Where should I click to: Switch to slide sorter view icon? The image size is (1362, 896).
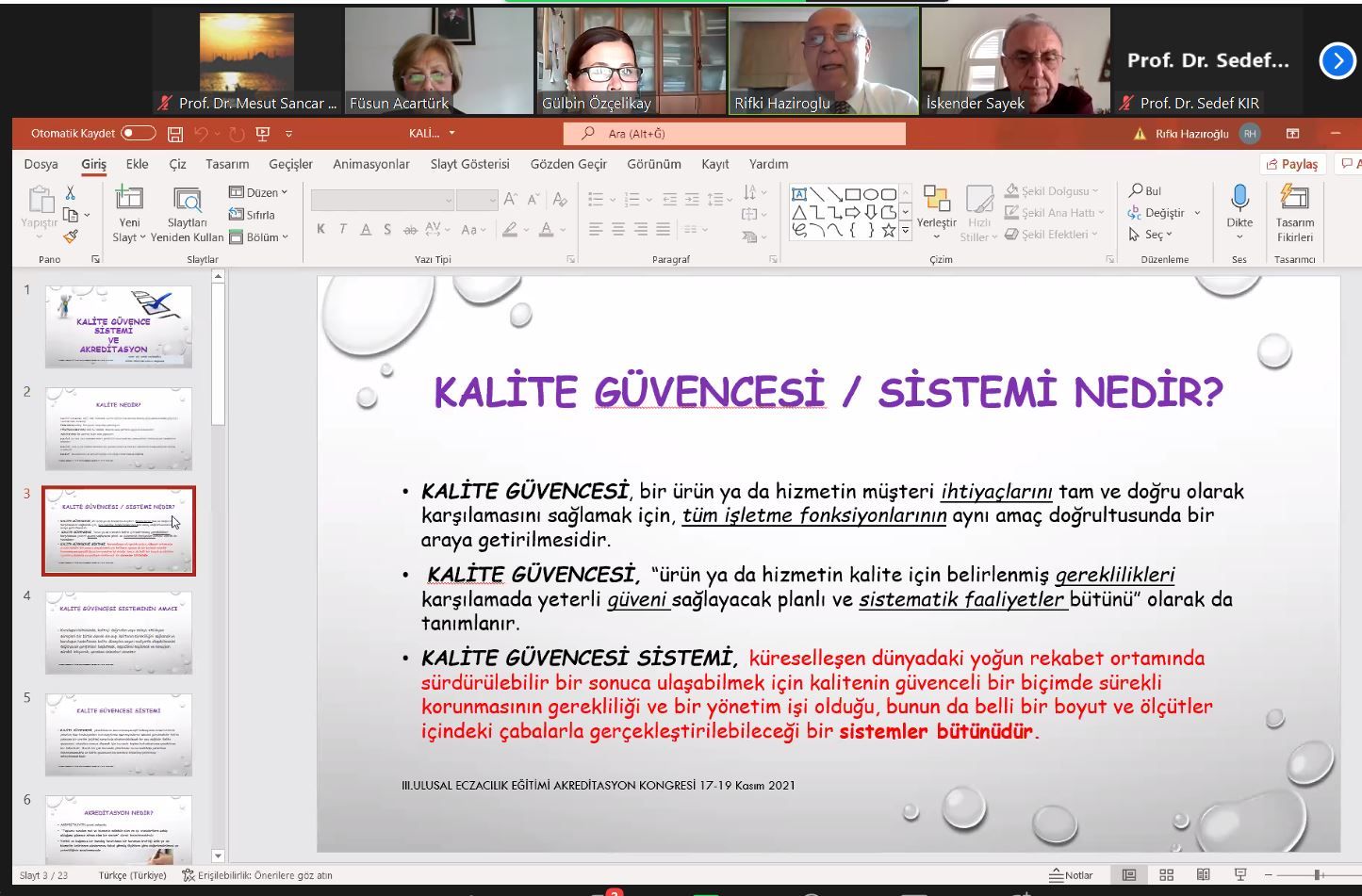click(1166, 874)
